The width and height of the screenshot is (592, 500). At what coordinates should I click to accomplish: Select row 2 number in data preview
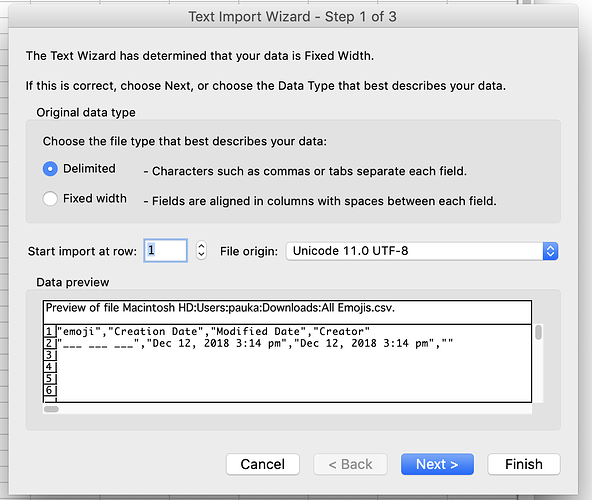49,343
